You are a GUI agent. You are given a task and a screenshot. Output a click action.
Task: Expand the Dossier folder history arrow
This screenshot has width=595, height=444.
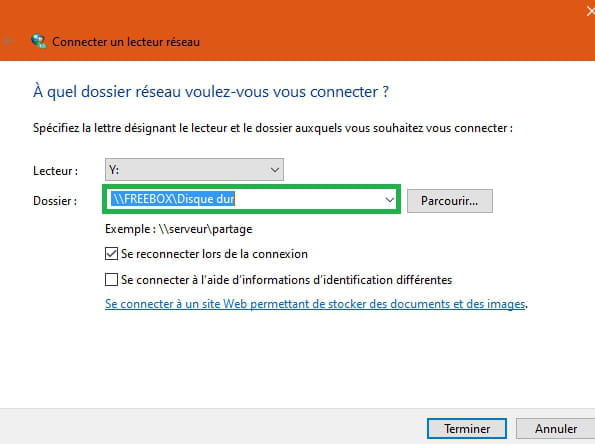coord(389,200)
